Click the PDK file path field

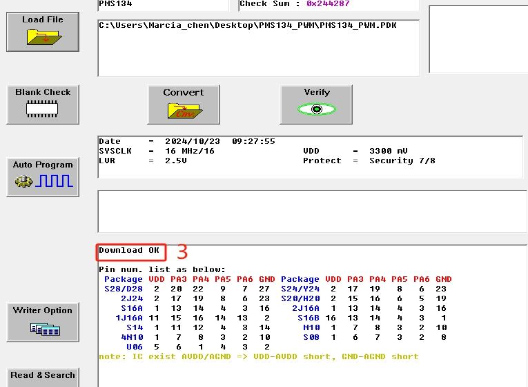point(259,48)
